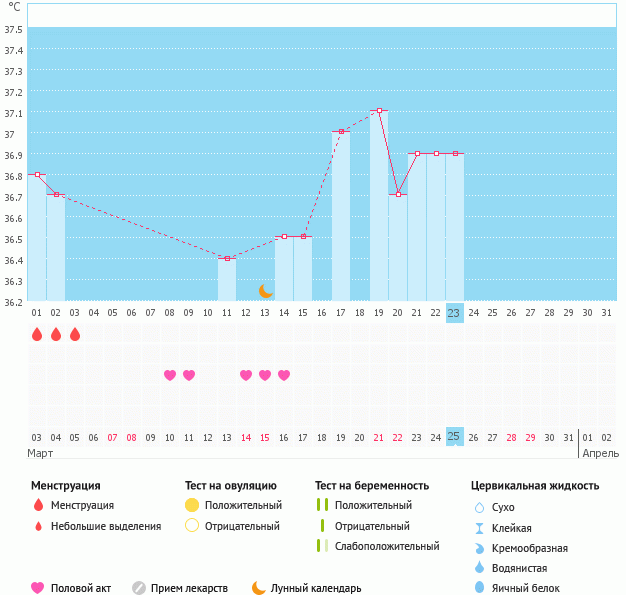Click the 37.1 temperature point on day 19
626x595 pixels.
(379, 111)
